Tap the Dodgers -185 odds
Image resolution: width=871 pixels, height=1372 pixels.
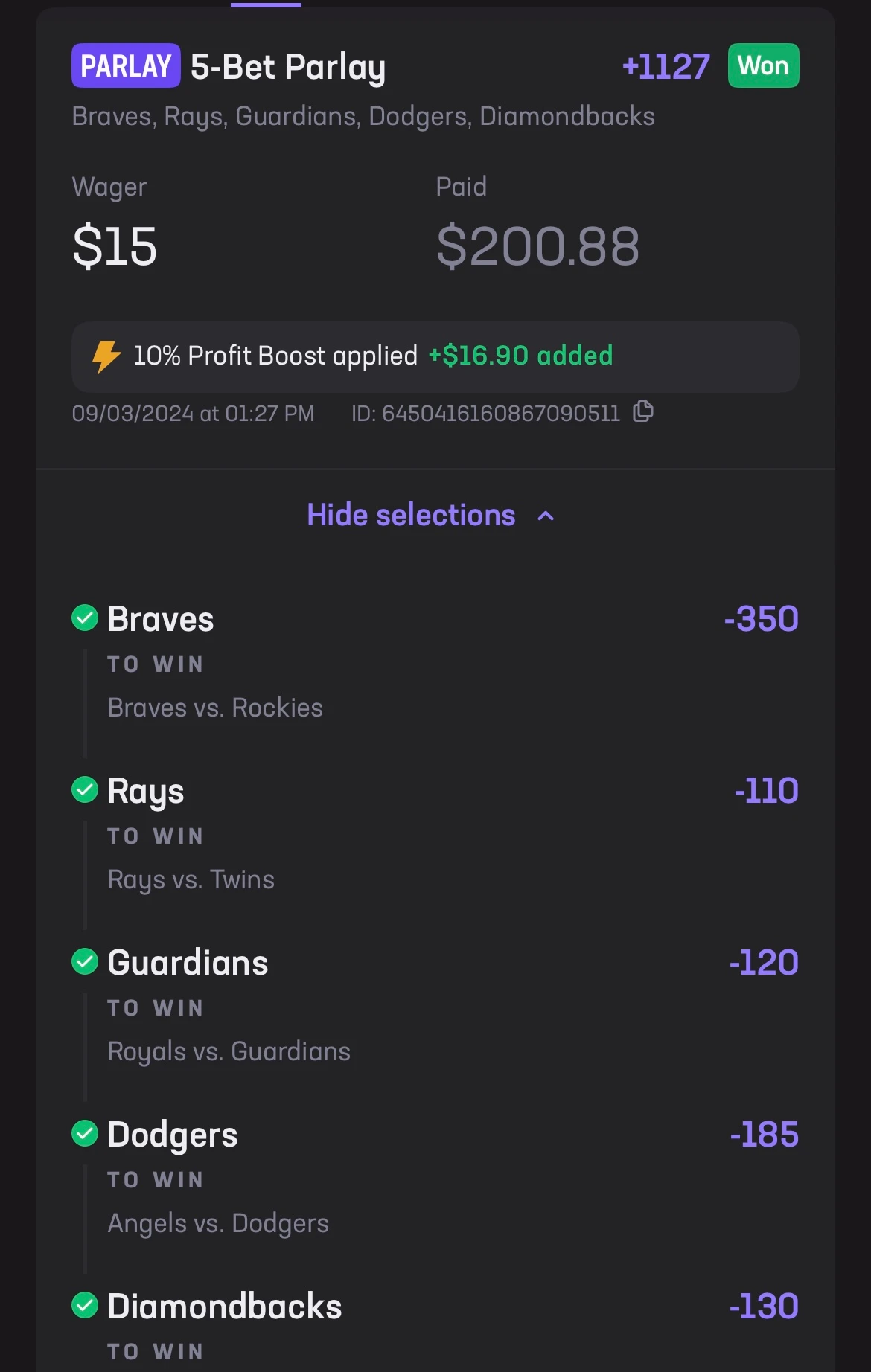tap(764, 1135)
